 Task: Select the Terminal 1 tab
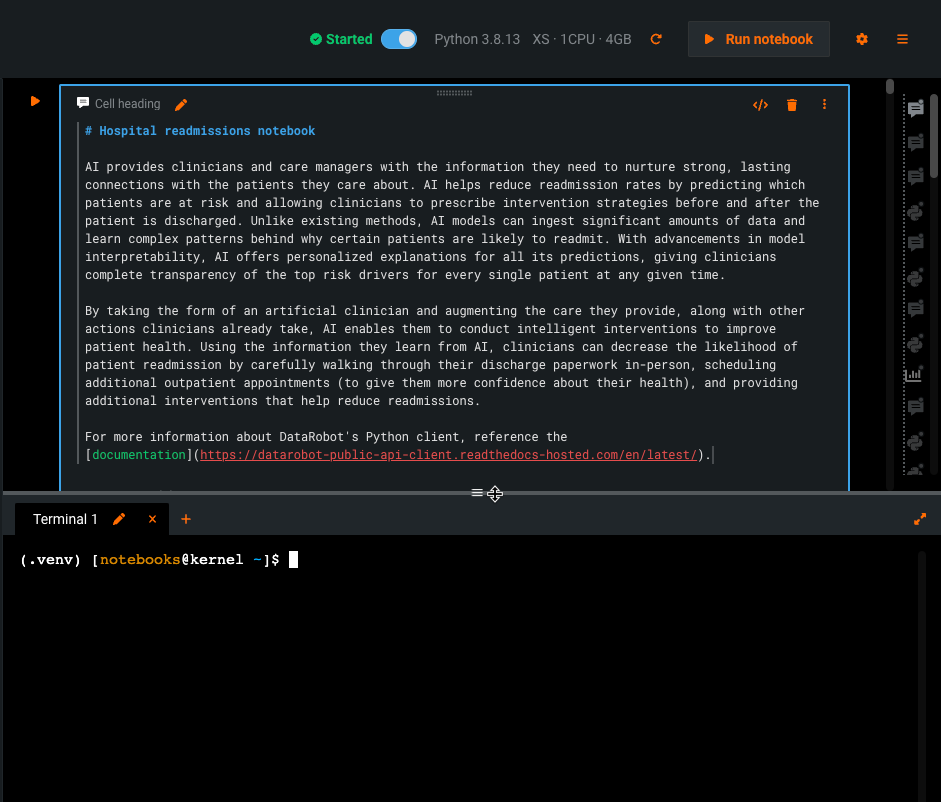(65, 519)
